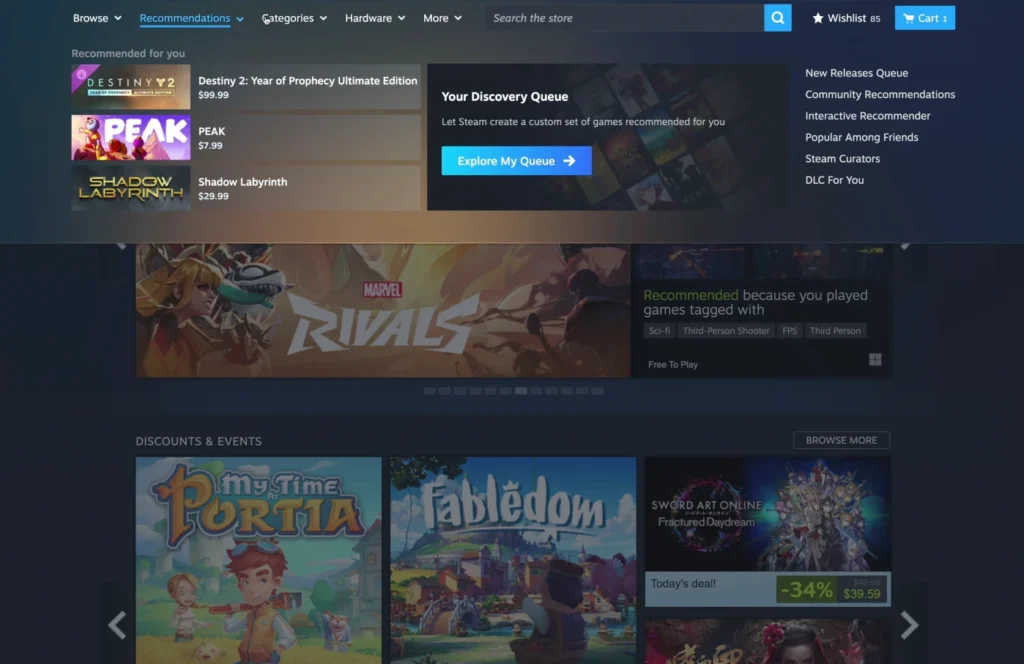The image size is (1024, 664).
Task: Expand the More dropdown
Action: [441, 18]
